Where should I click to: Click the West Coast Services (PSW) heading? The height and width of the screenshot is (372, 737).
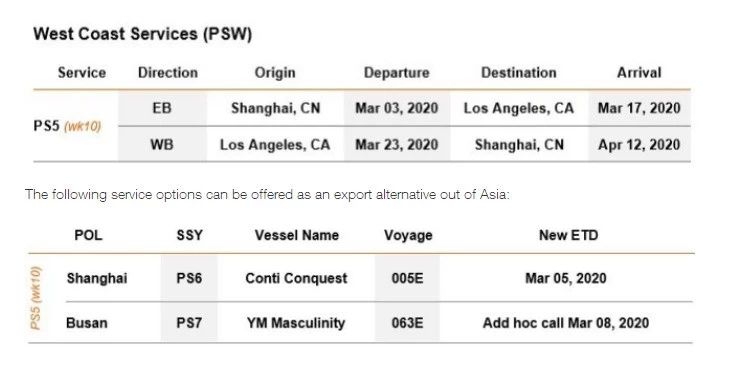(142, 34)
